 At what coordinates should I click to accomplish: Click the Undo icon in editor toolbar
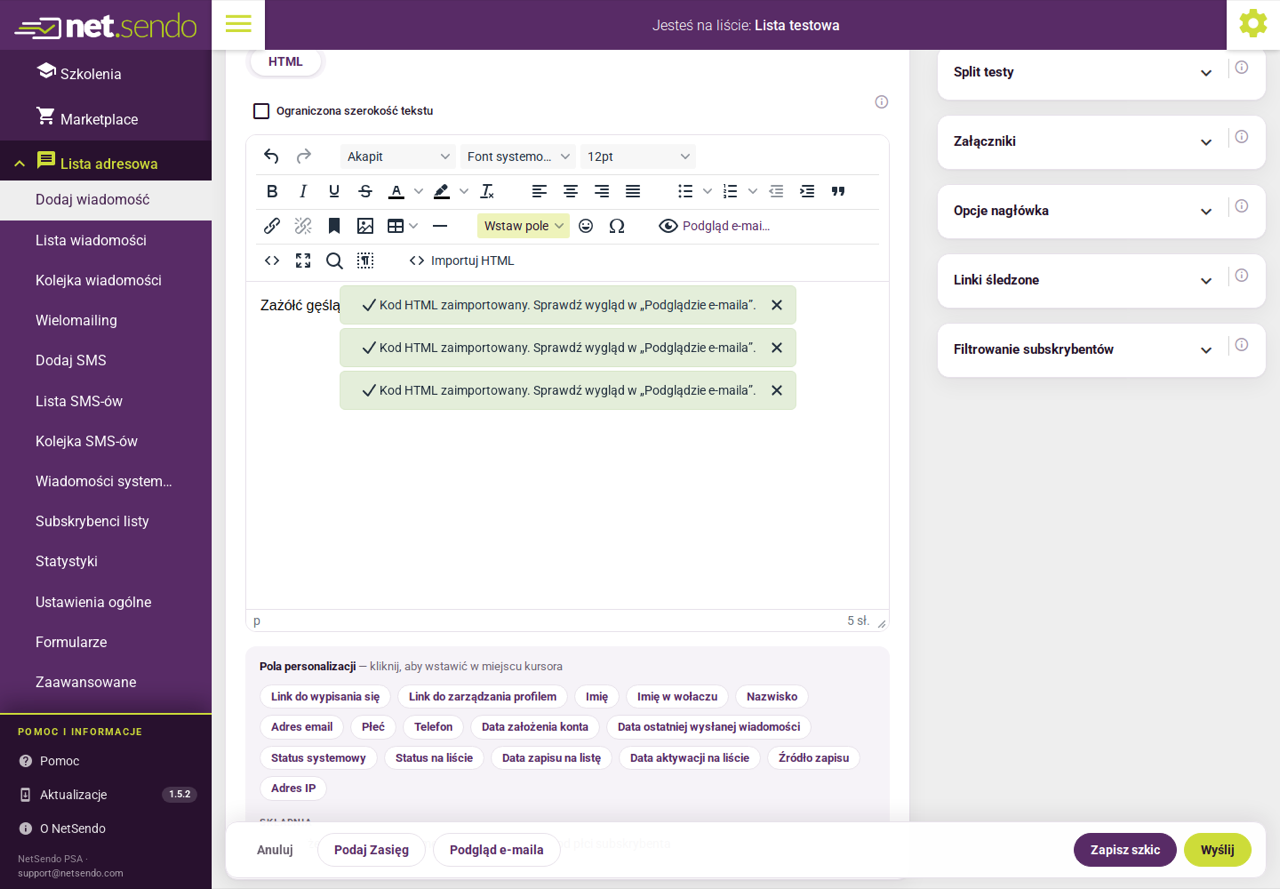tap(271, 156)
